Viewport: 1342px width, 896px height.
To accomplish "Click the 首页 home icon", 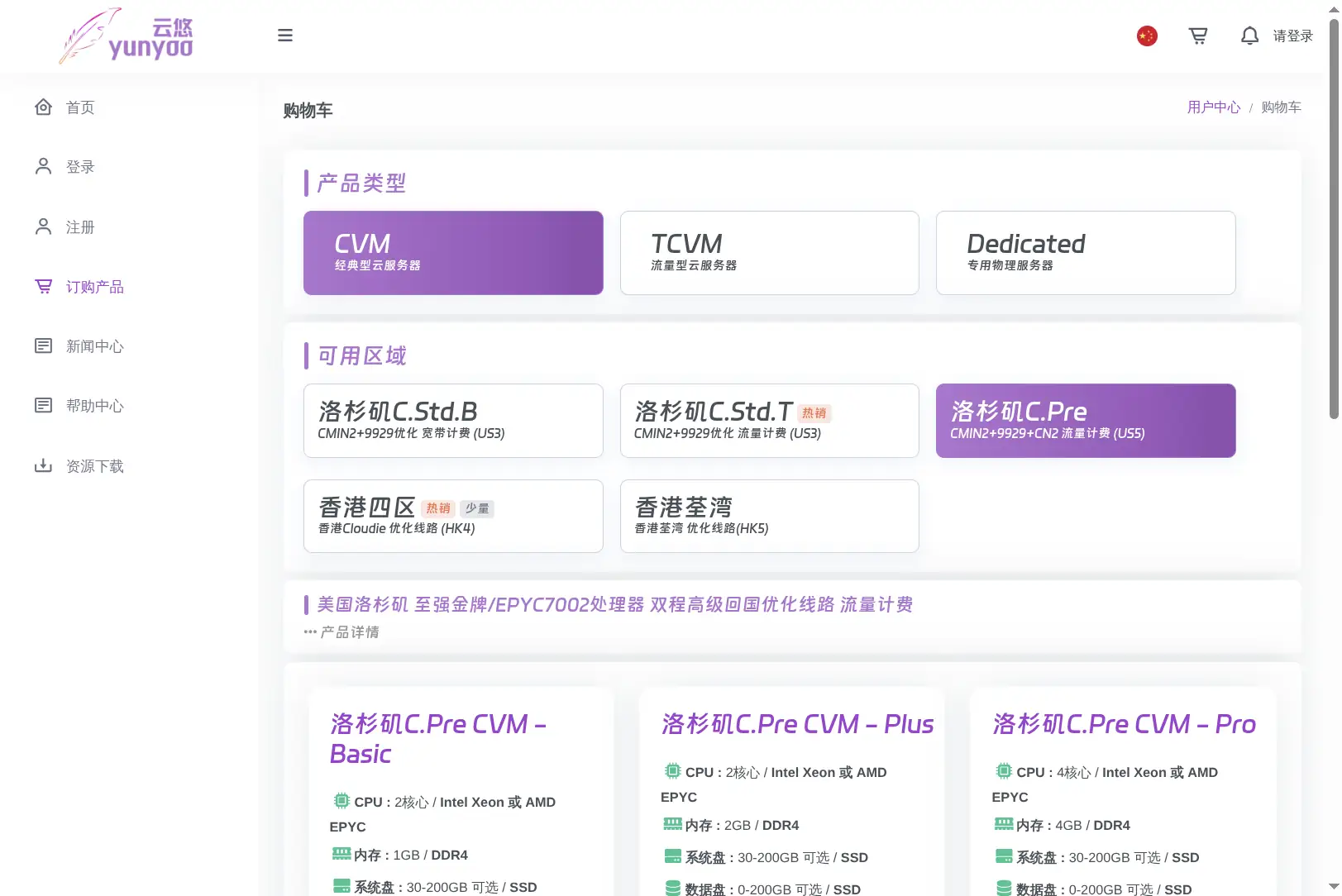I will (44, 107).
